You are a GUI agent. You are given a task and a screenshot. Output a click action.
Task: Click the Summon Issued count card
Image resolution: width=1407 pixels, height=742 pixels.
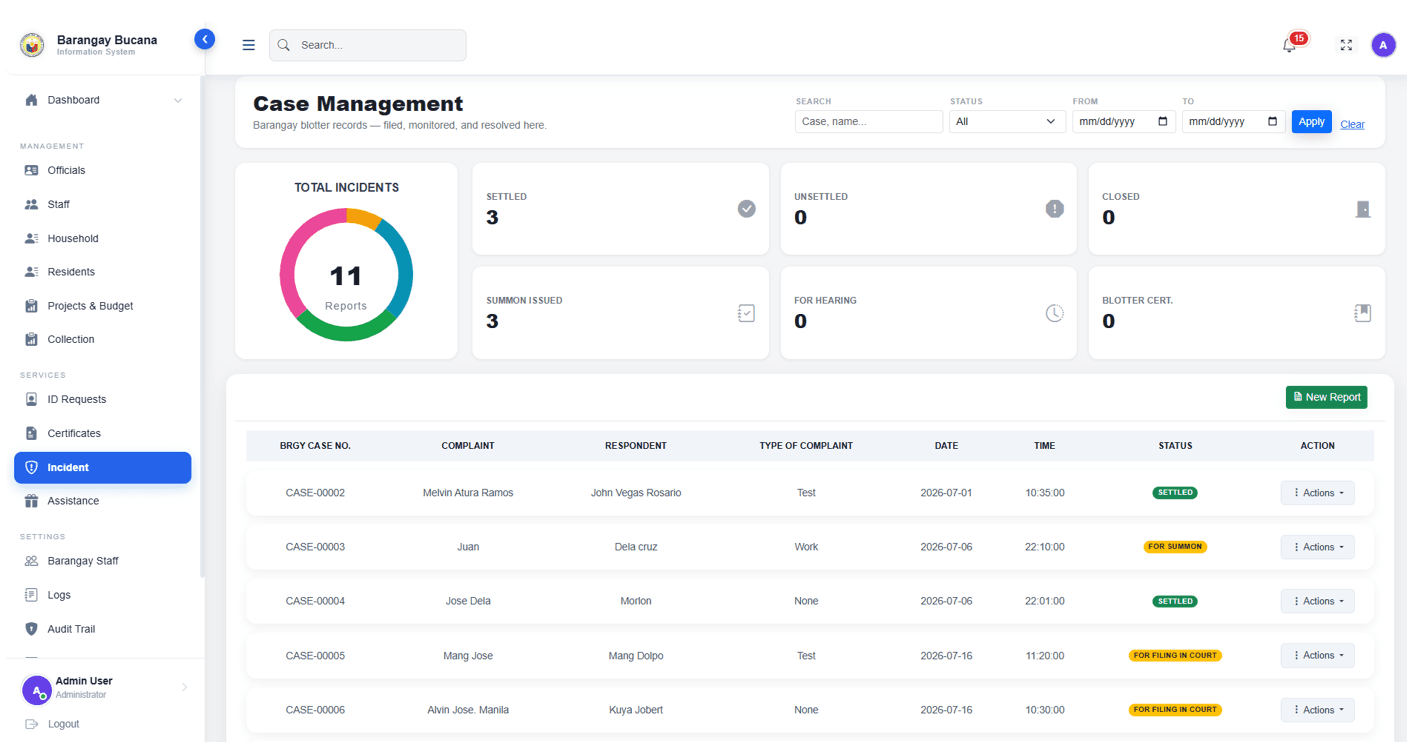[620, 312]
